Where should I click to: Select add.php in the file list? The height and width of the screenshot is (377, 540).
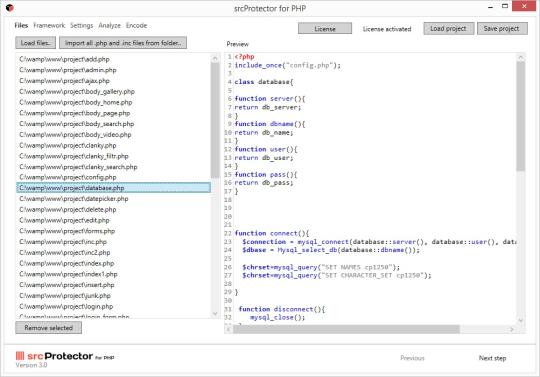point(113,59)
